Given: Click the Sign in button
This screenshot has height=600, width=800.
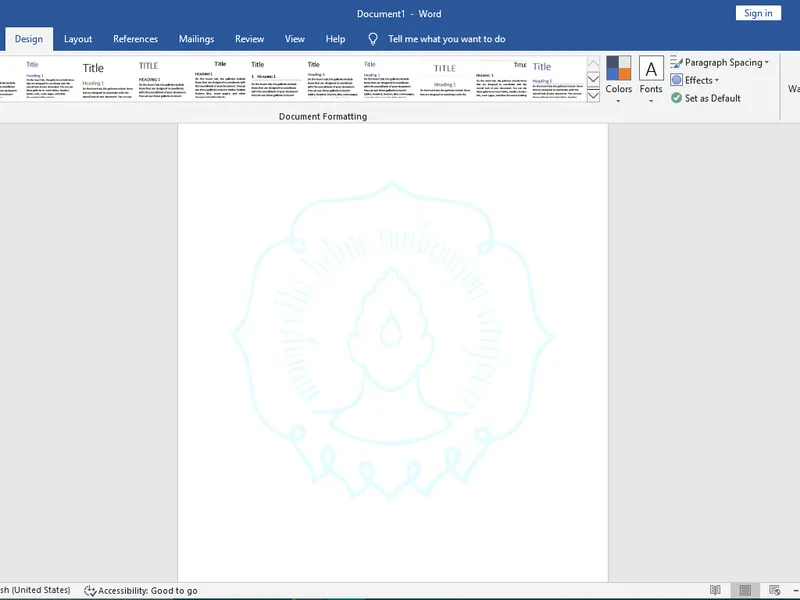Looking at the screenshot, I should [x=759, y=13].
